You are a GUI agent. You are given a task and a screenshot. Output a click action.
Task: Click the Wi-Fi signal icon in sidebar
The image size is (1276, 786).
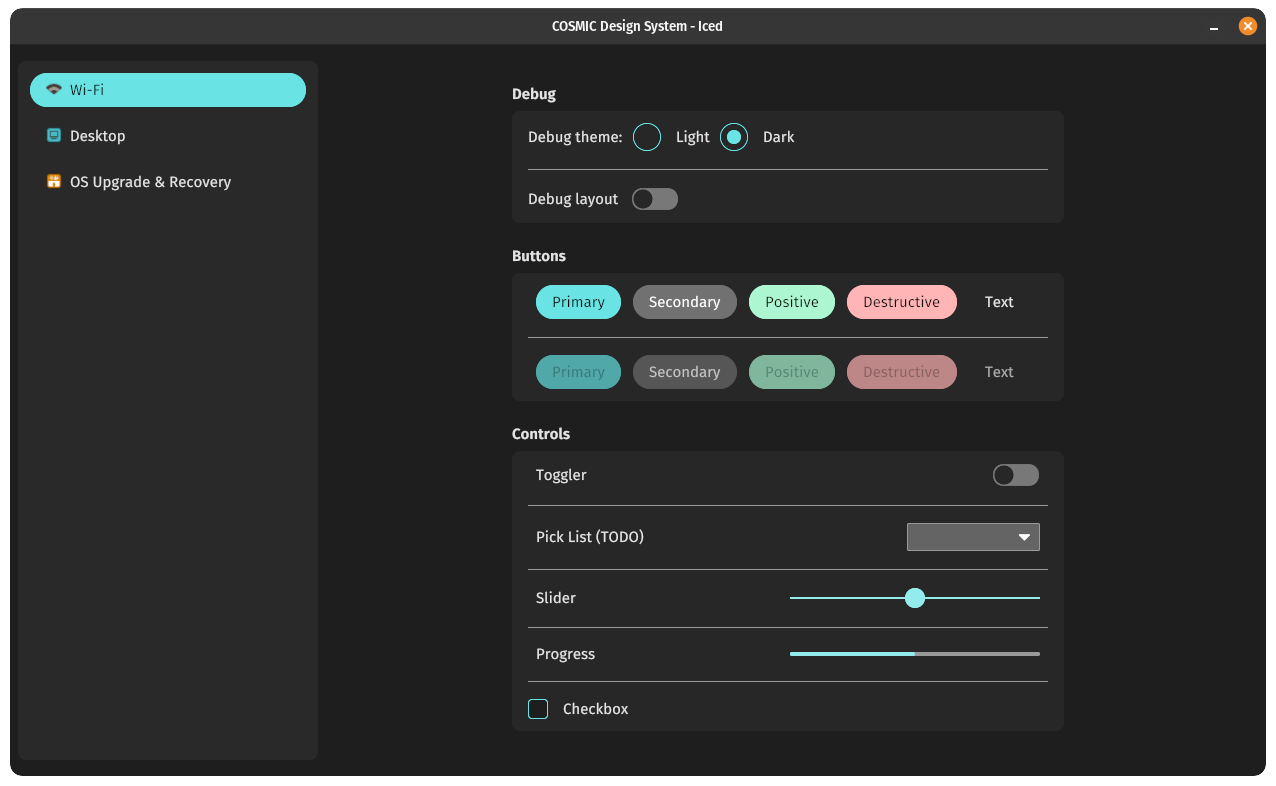54,90
